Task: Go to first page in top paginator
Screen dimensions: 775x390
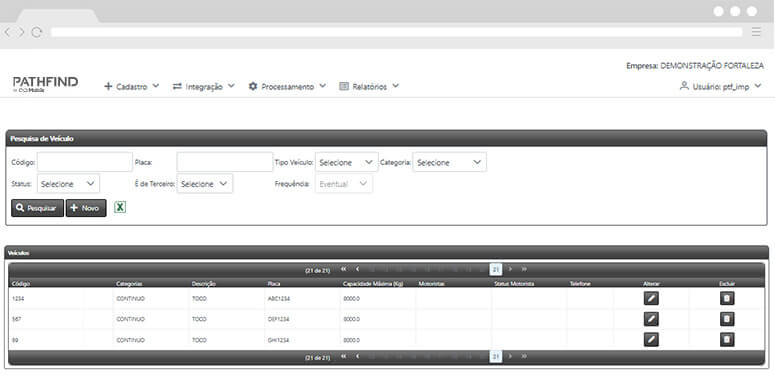Action: [344, 269]
